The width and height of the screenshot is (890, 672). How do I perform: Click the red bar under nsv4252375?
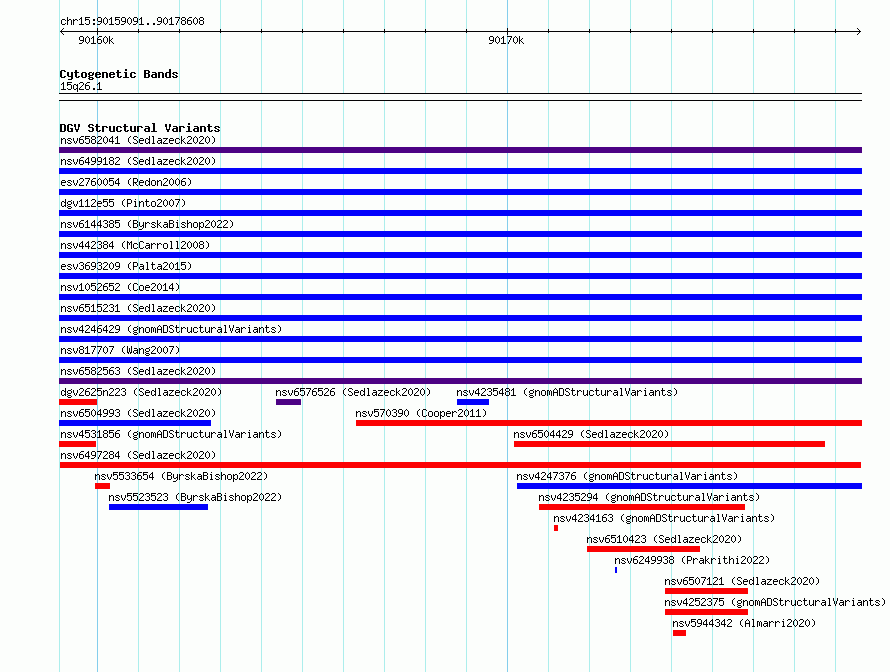(x=707, y=612)
